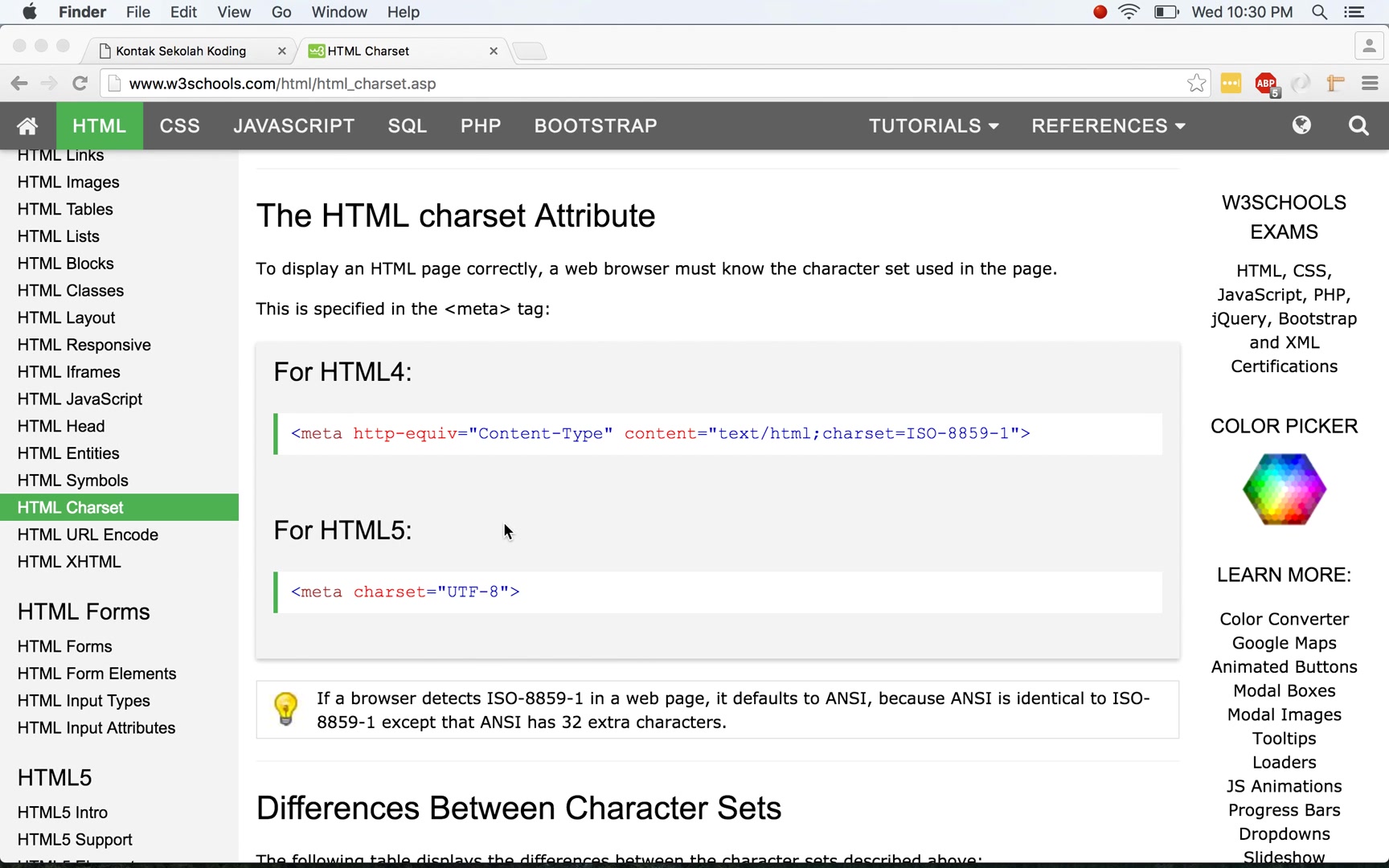
Task: Bookmark this page with the star icon
Action: (1196, 83)
